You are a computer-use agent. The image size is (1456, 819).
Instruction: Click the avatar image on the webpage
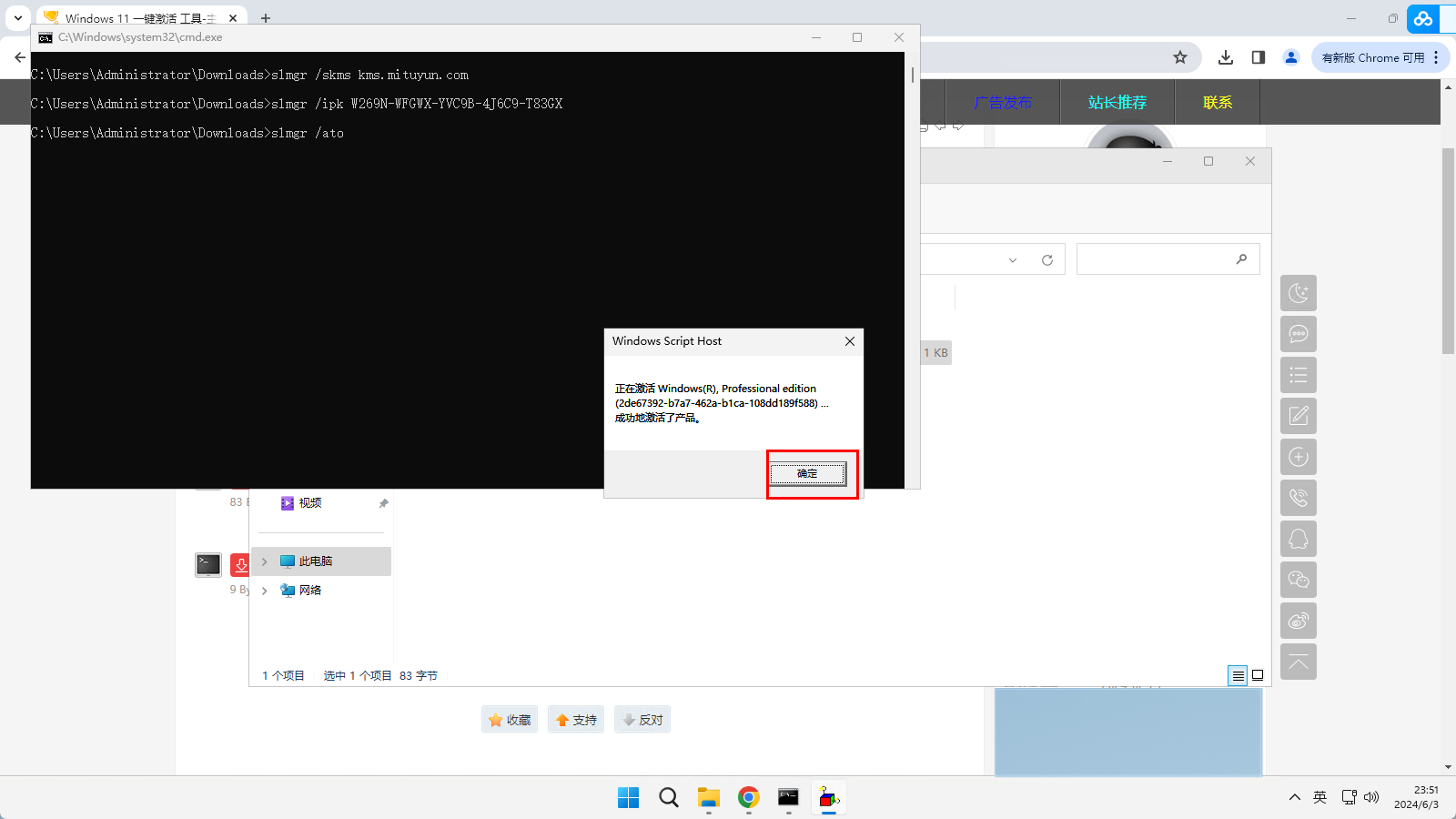click(1129, 136)
